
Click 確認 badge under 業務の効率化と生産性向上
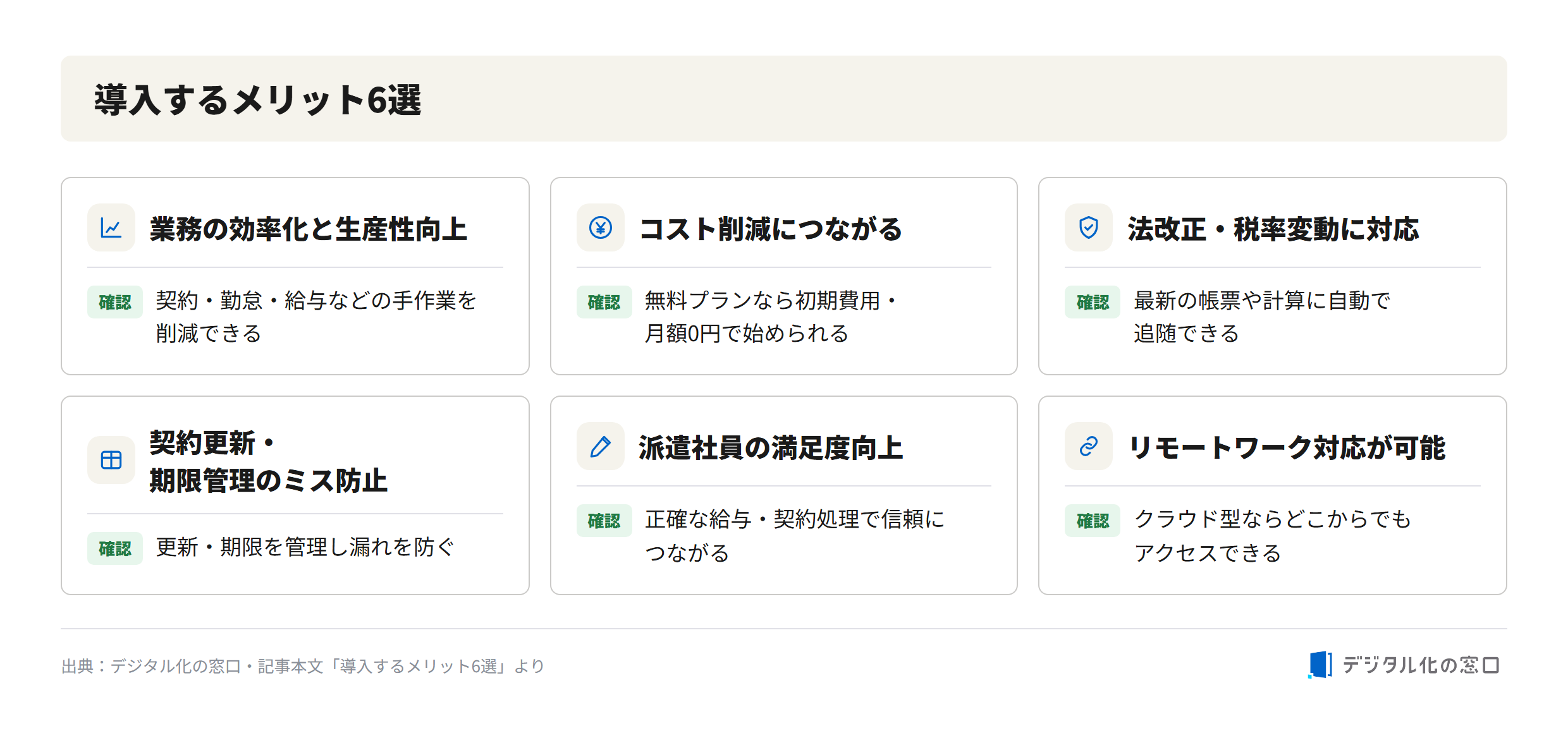[x=115, y=302]
